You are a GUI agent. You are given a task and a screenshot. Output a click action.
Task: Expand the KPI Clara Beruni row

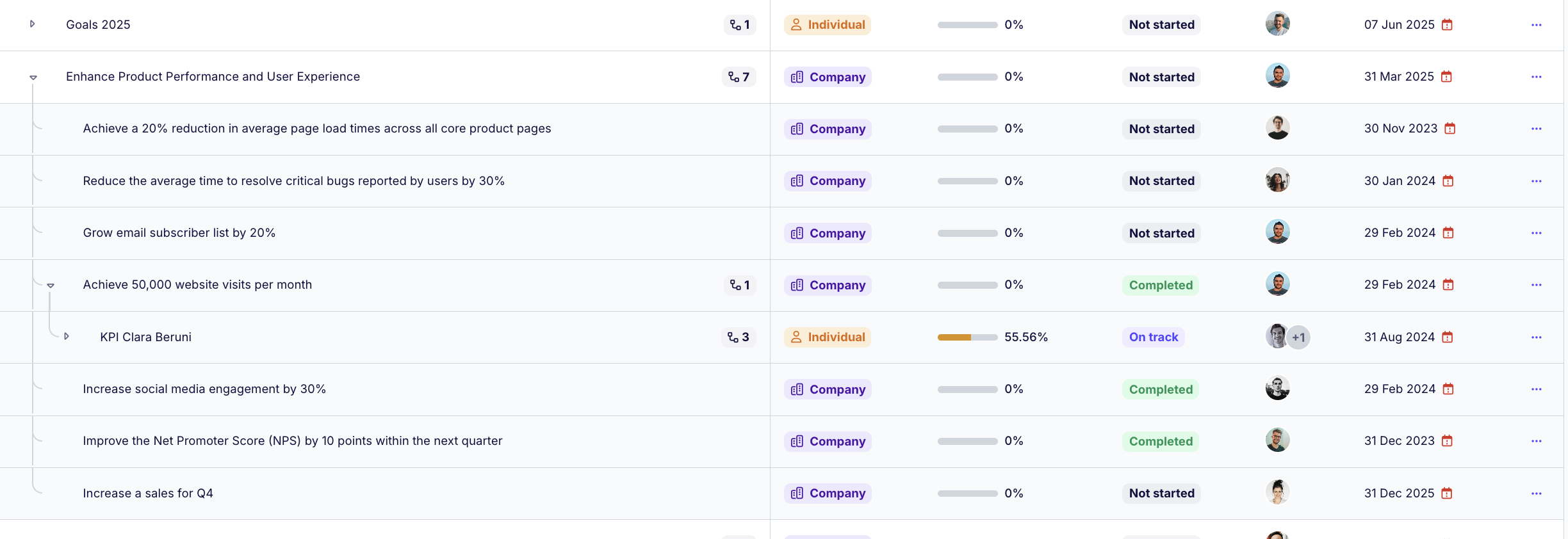[66, 336]
